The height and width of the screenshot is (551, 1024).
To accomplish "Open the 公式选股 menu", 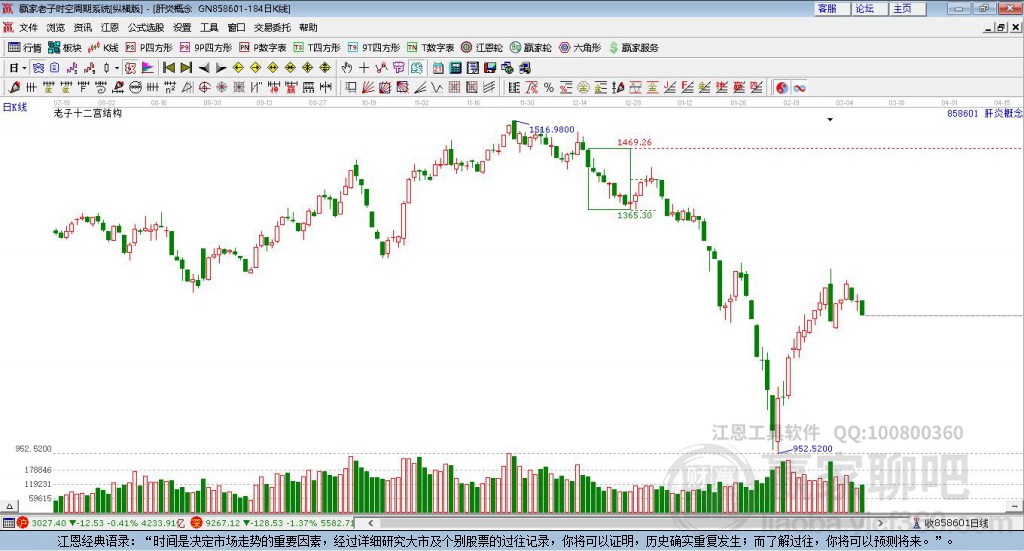I will [x=146, y=27].
